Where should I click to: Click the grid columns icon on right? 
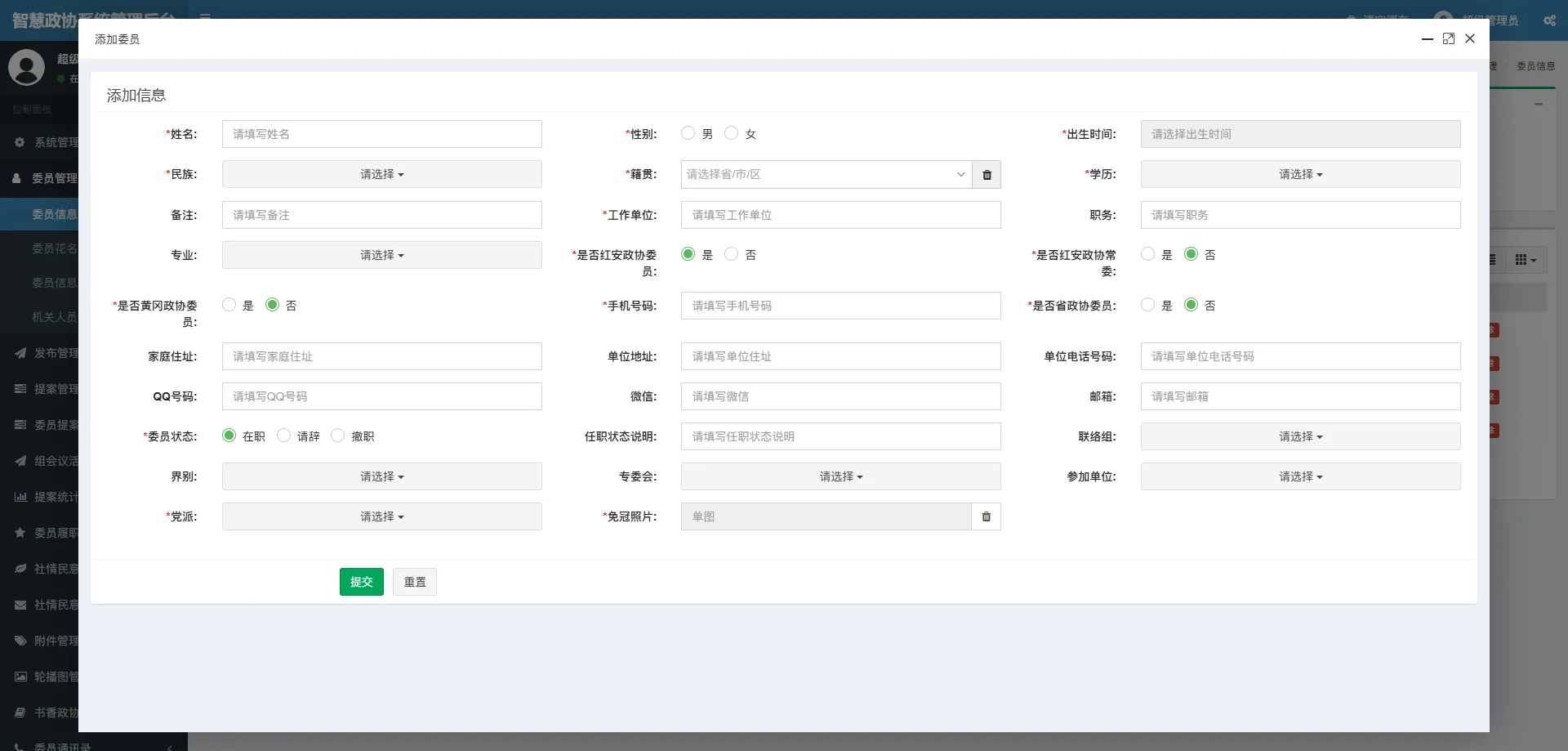point(1525,260)
